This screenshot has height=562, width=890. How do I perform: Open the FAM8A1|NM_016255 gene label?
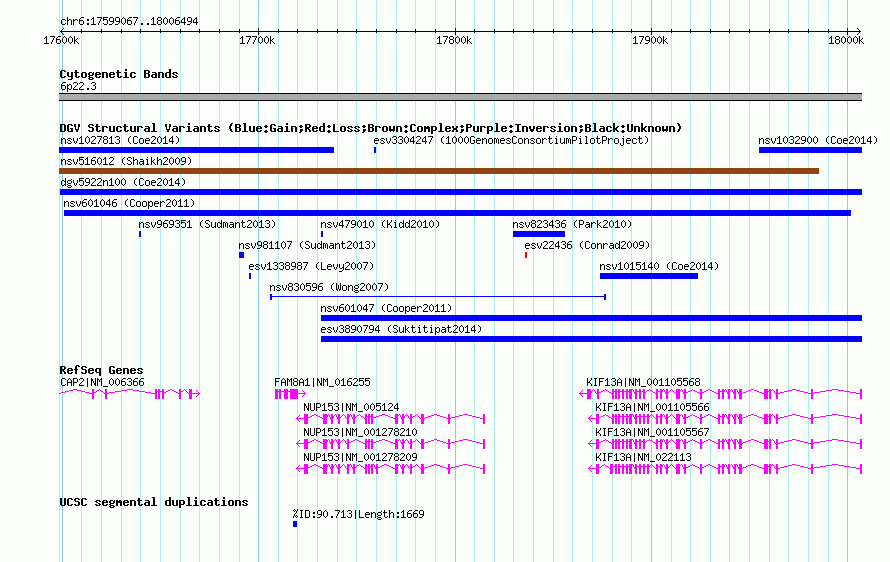322,383
